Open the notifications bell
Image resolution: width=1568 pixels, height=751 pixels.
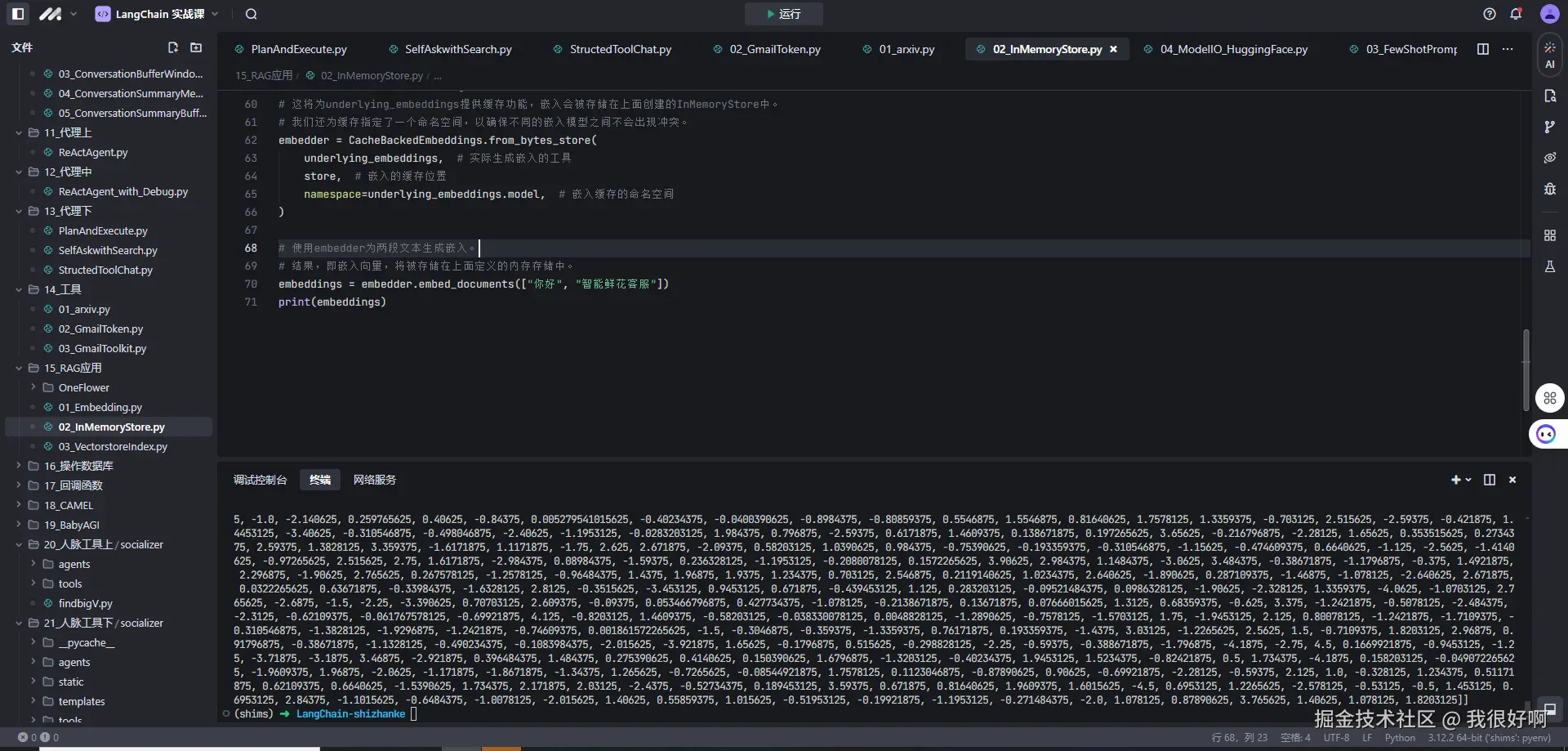click(x=1516, y=14)
